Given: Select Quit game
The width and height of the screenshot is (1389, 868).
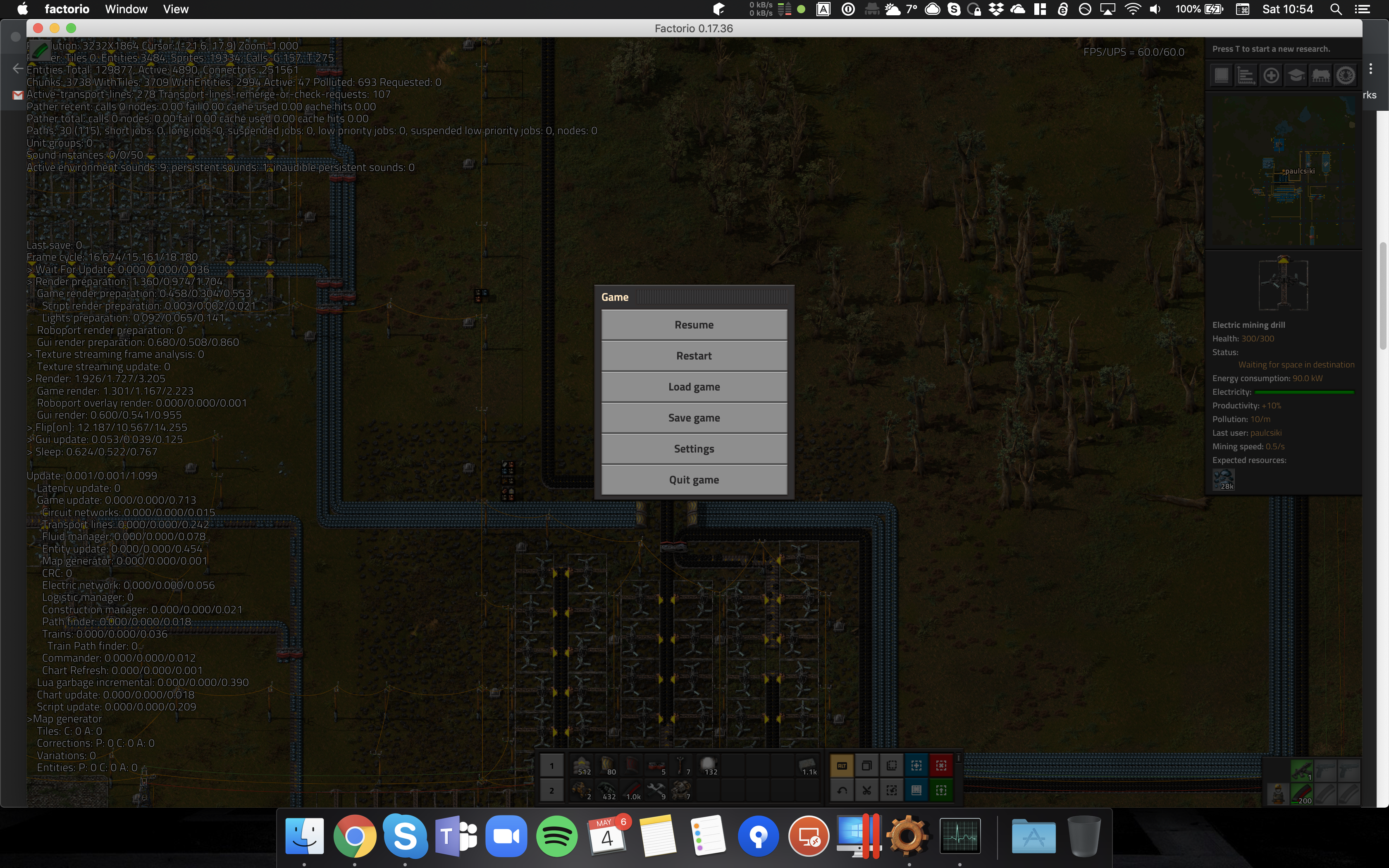Looking at the screenshot, I should click(x=694, y=480).
